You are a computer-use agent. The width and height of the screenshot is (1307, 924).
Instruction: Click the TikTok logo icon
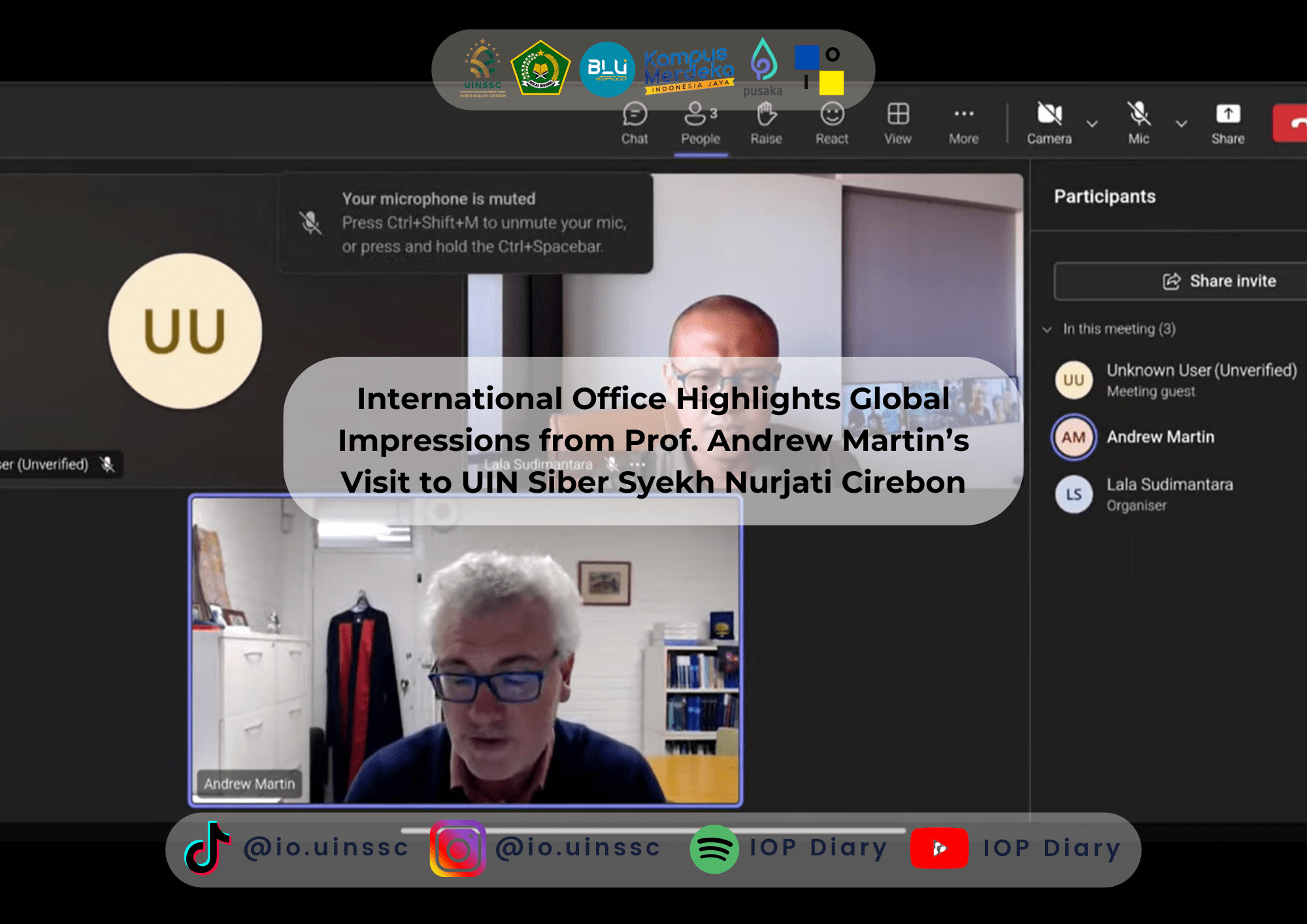(207, 848)
